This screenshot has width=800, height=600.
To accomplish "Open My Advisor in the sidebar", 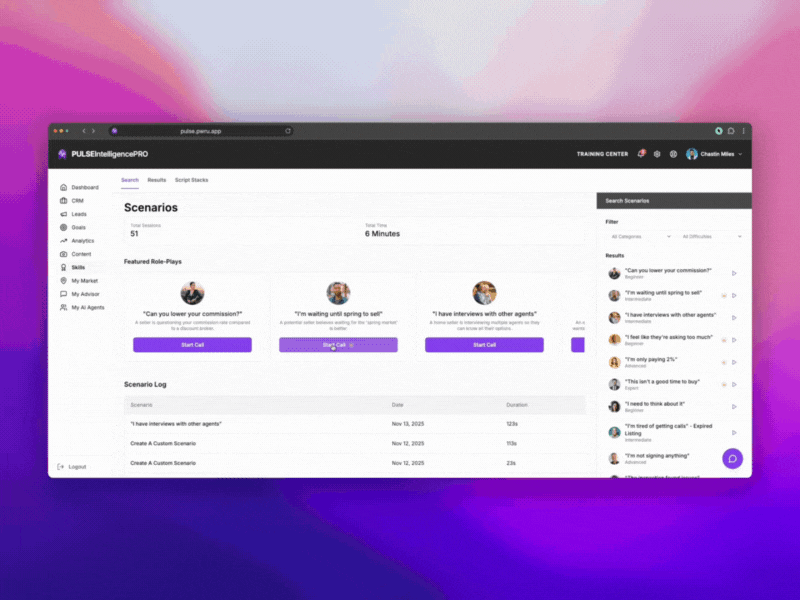I will tap(80, 294).
